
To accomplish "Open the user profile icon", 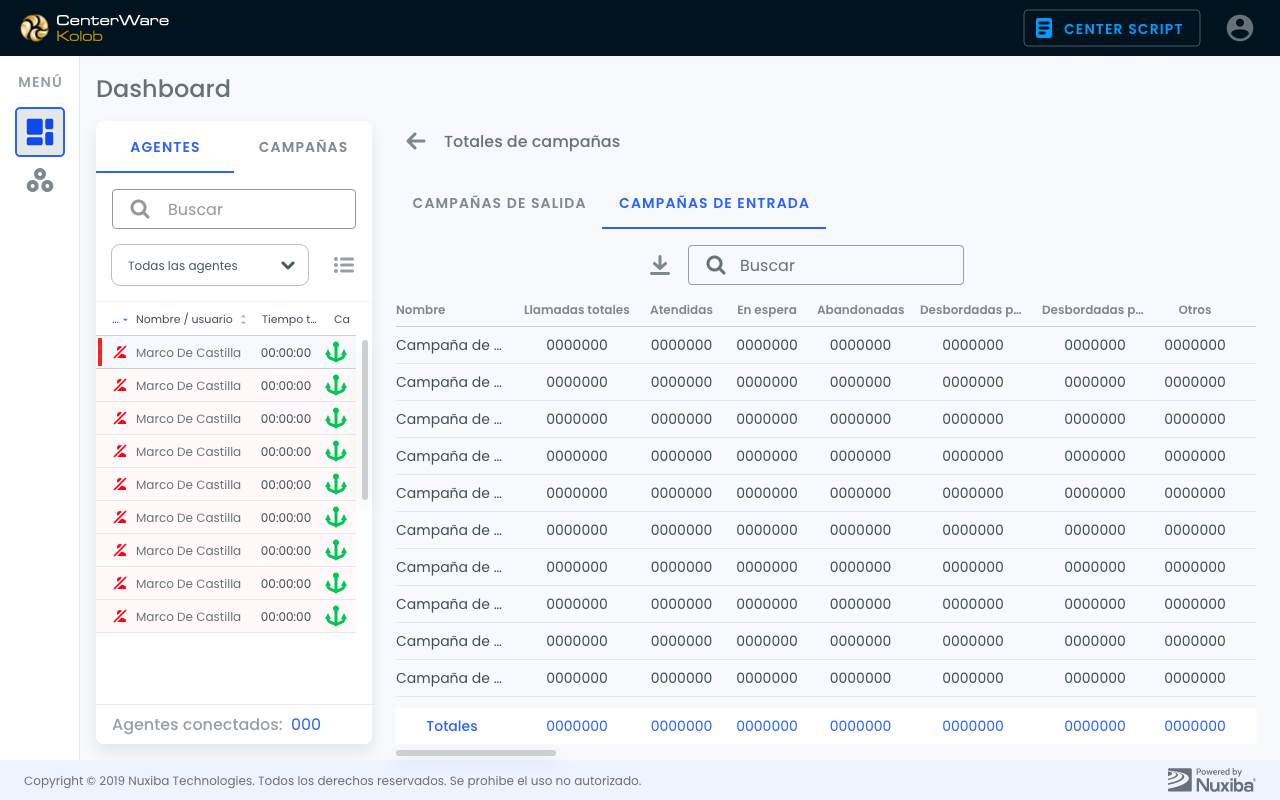I will [x=1240, y=28].
